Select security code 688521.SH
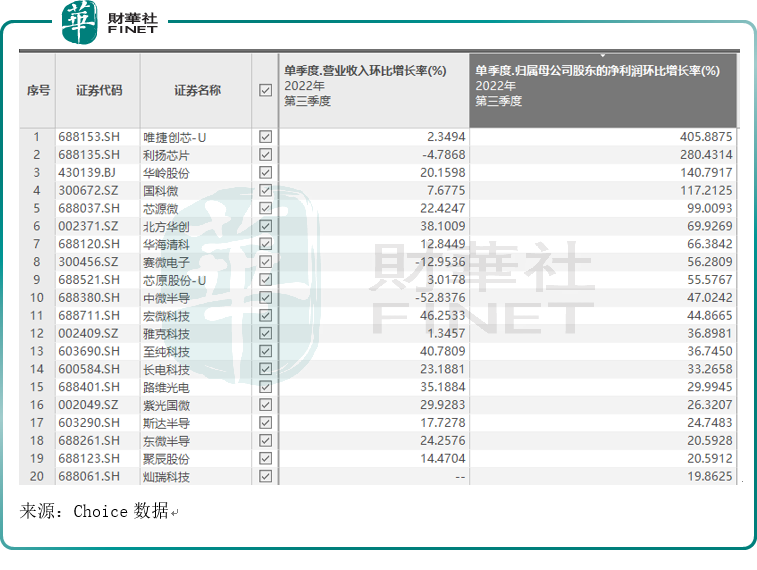The width and height of the screenshot is (757, 570). point(89,280)
